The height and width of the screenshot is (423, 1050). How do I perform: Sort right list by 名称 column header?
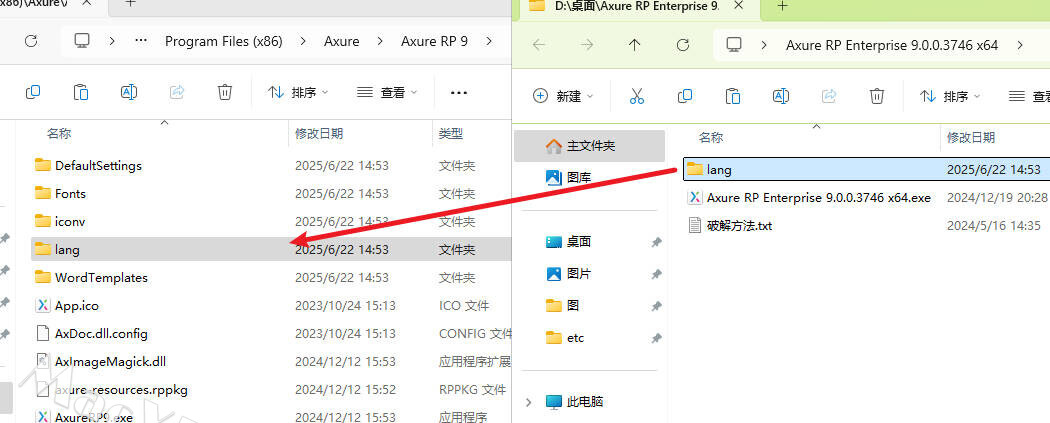click(x=710, y=137)
